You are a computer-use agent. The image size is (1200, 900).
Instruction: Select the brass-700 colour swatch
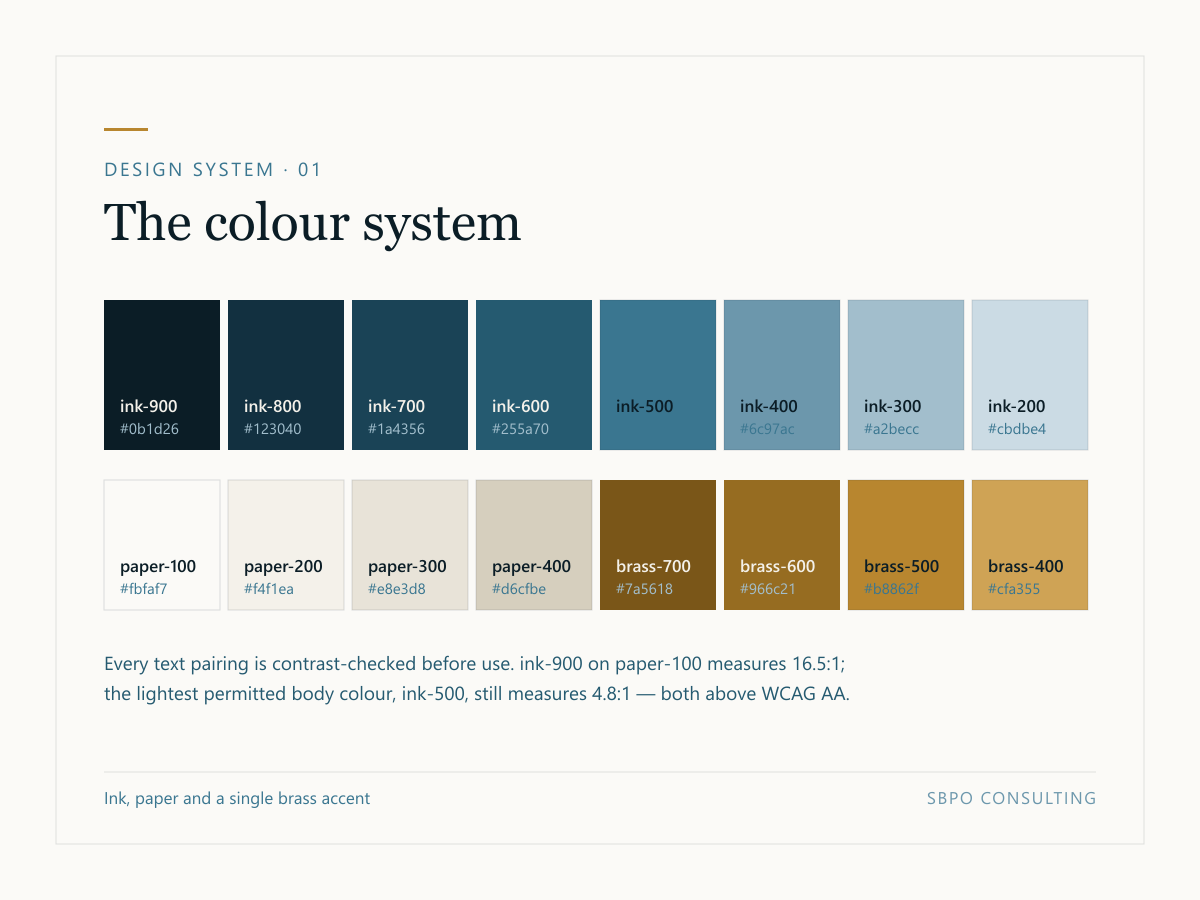658,545
